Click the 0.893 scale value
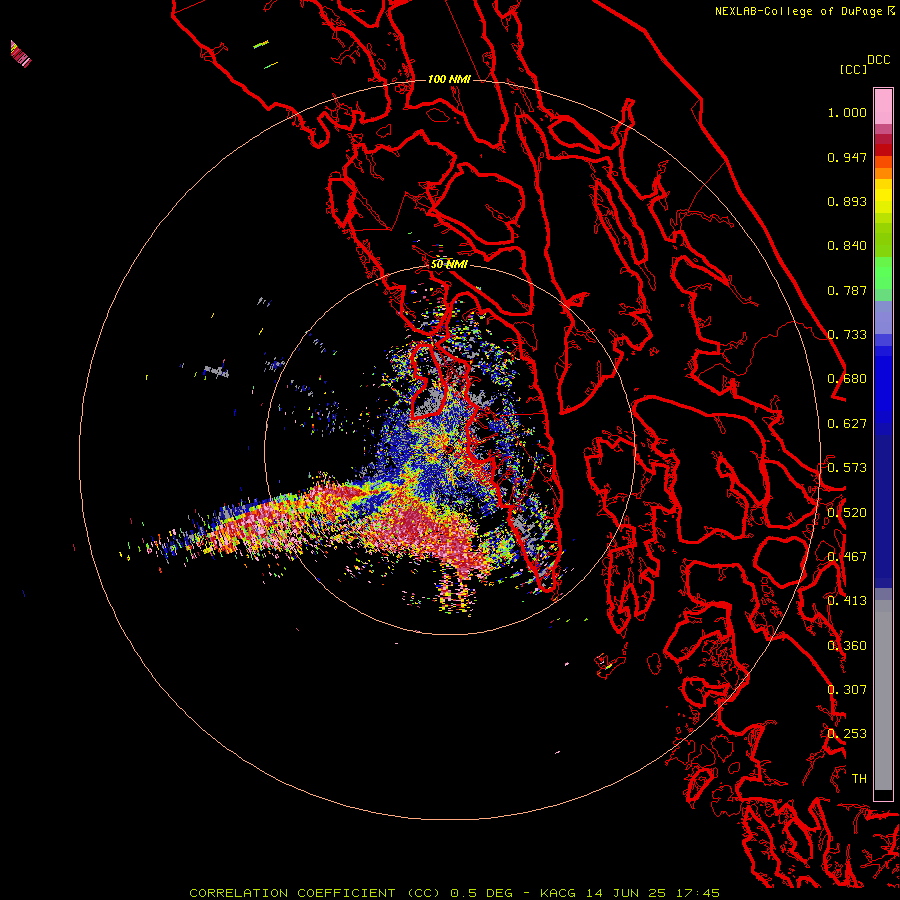 pyautogui.click(x=847, y=201)
